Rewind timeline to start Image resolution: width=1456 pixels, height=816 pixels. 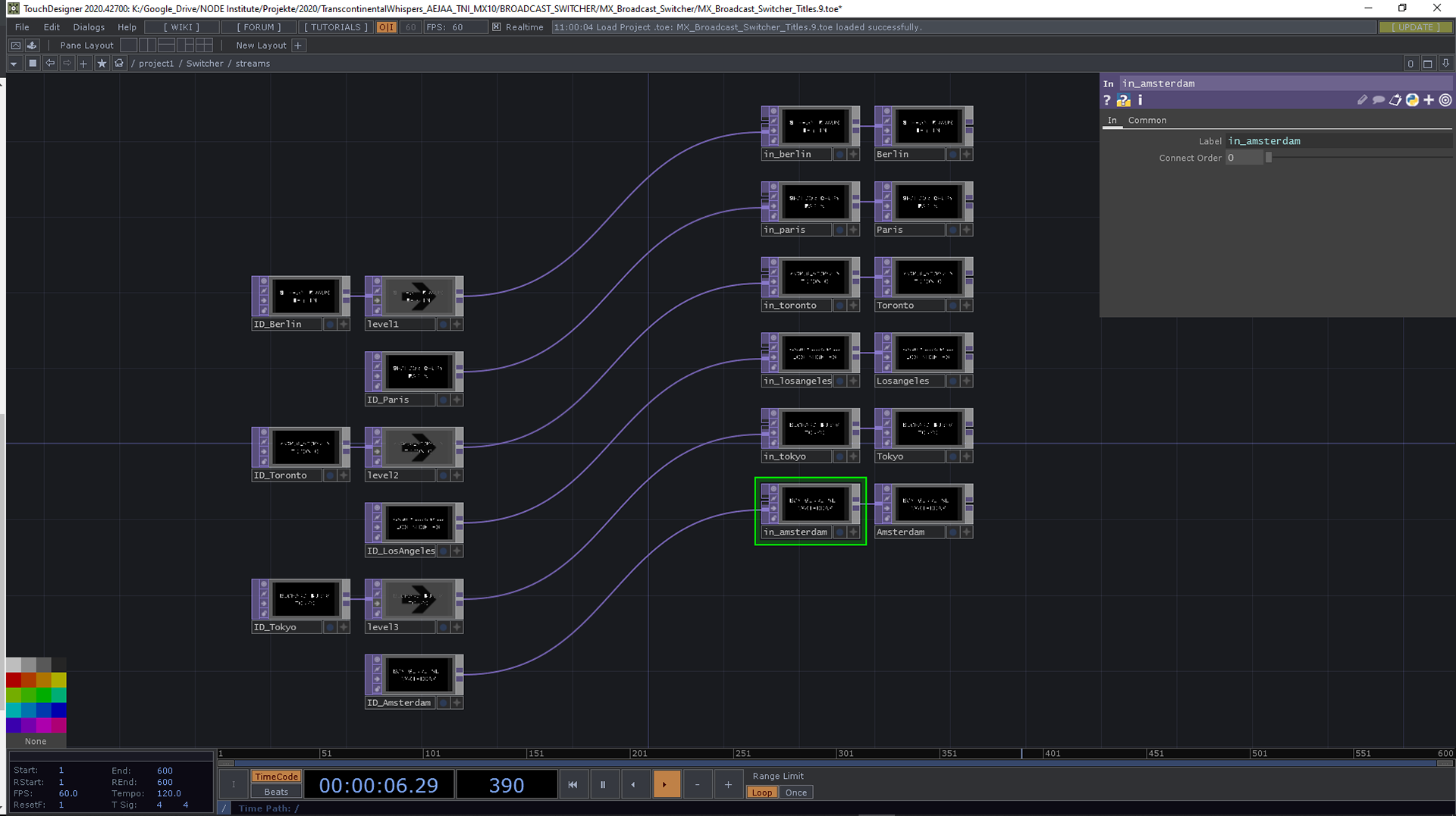click(x=573, y=785)
